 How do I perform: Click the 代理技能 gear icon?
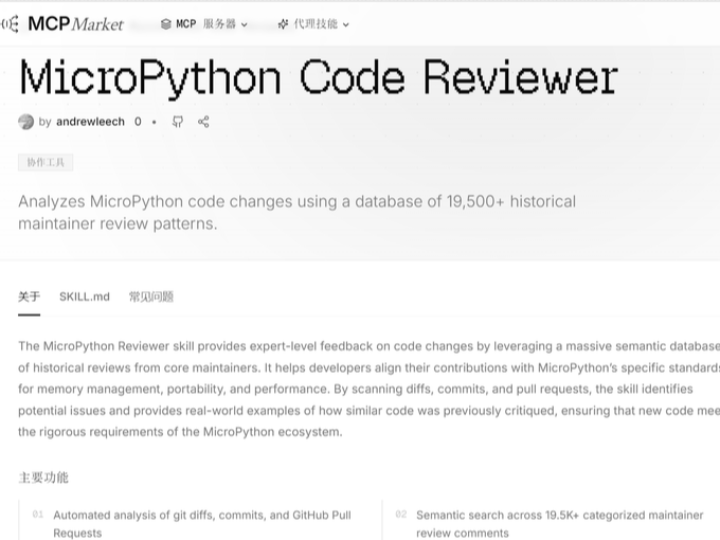[x=283, y=24]
